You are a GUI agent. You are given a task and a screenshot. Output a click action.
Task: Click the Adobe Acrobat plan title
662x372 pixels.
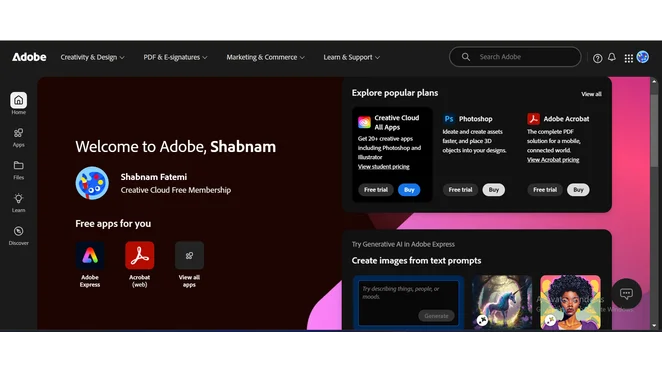(566, 119)
